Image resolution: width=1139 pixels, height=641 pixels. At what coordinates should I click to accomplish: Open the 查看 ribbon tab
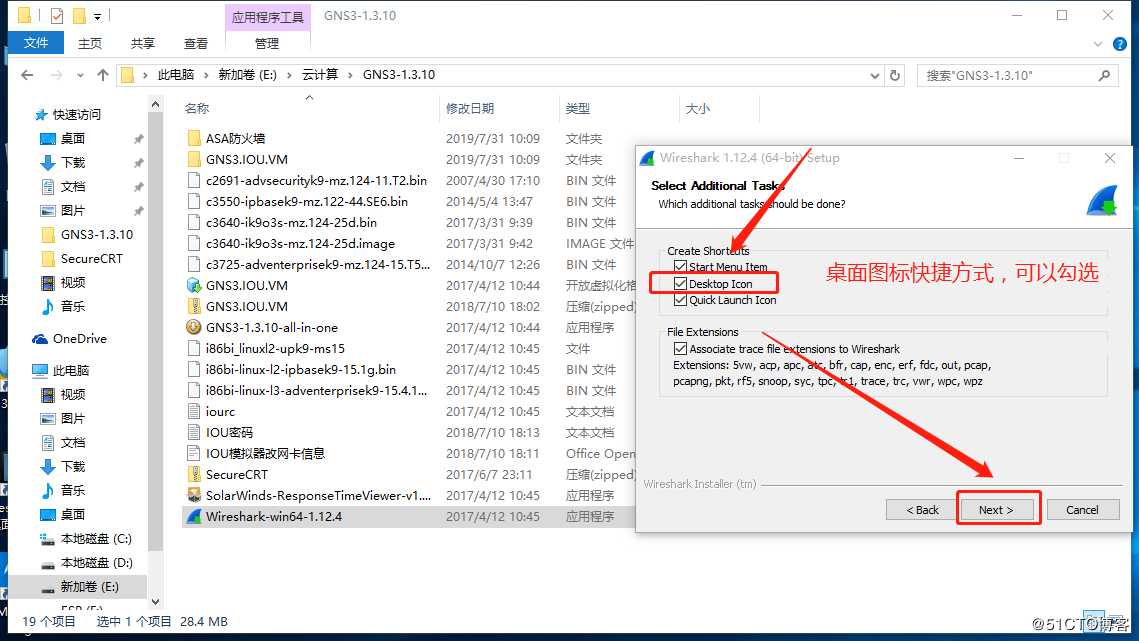pos(195,44)
